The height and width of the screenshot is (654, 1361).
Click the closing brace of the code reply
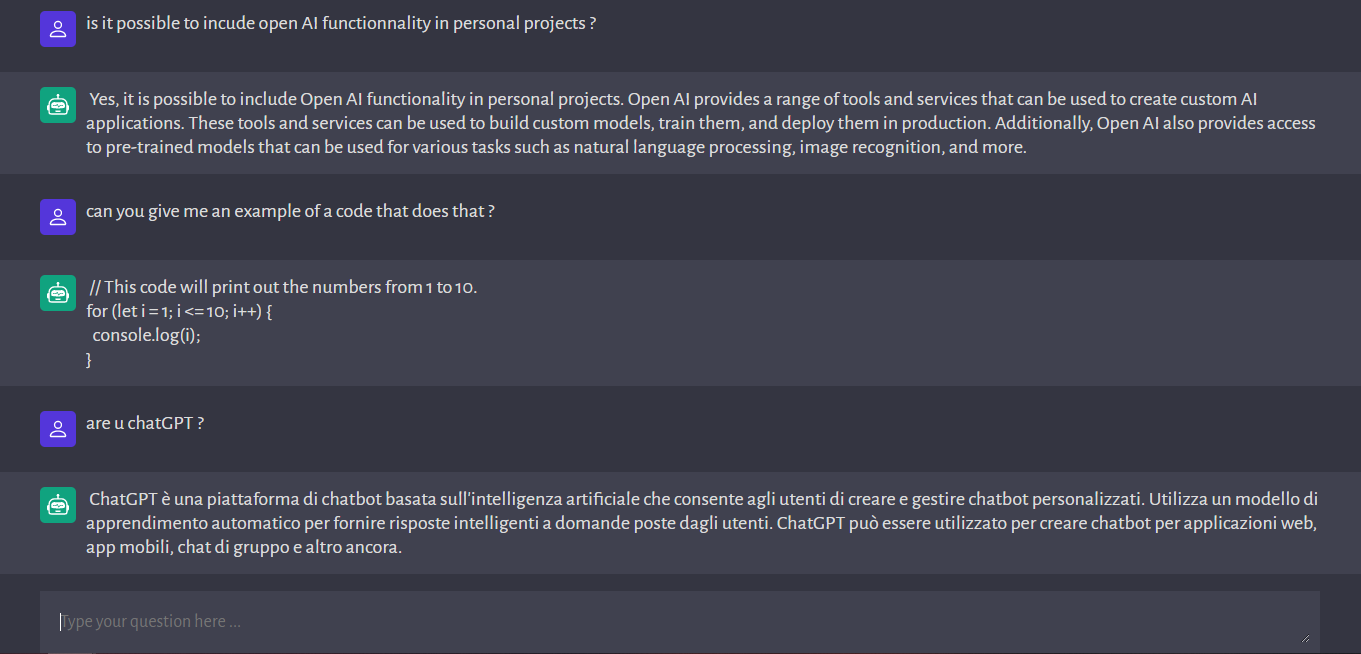tap(89, 360)
